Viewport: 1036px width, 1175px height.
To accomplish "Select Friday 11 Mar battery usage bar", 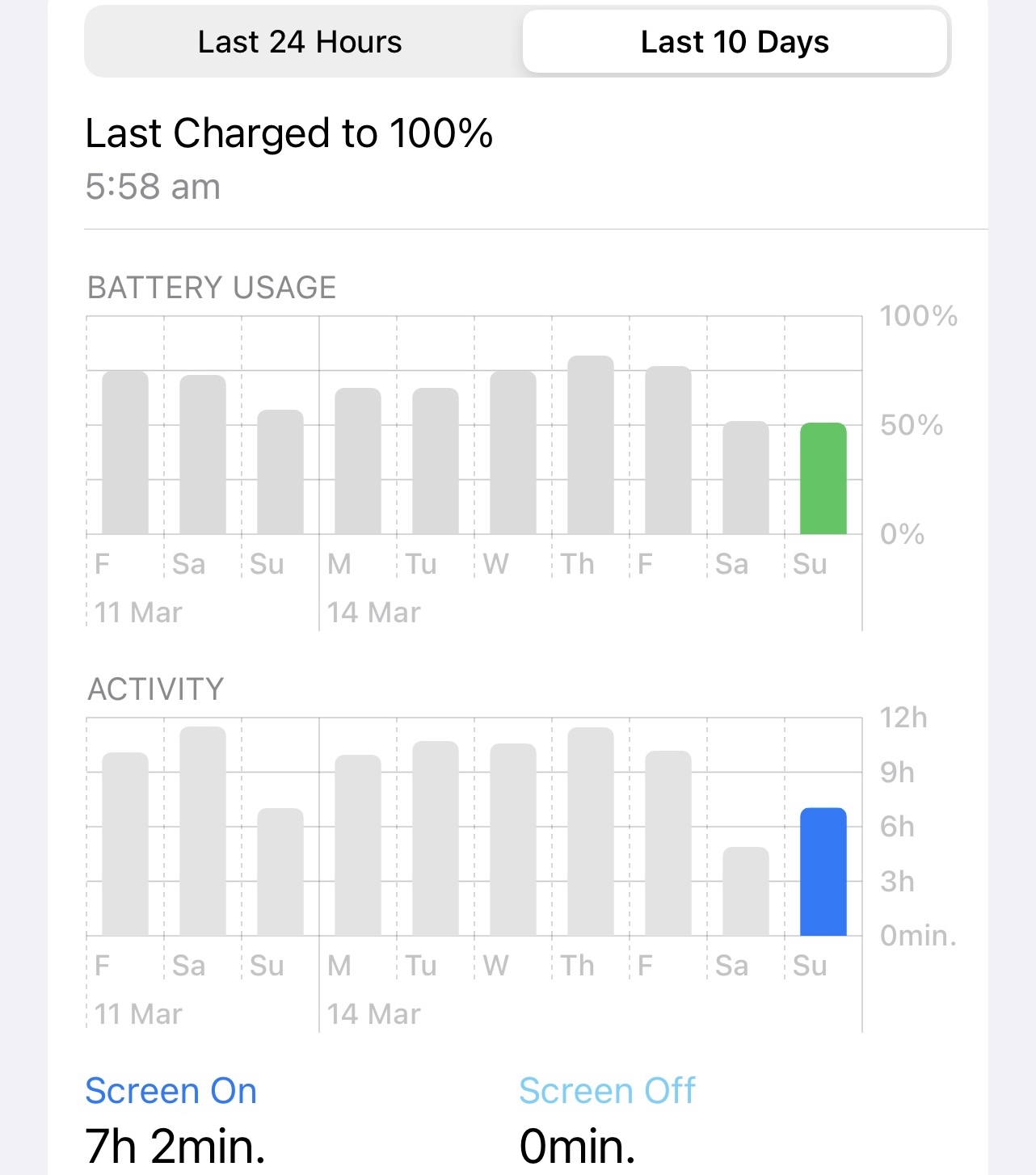I will click(x=125, y=453).
